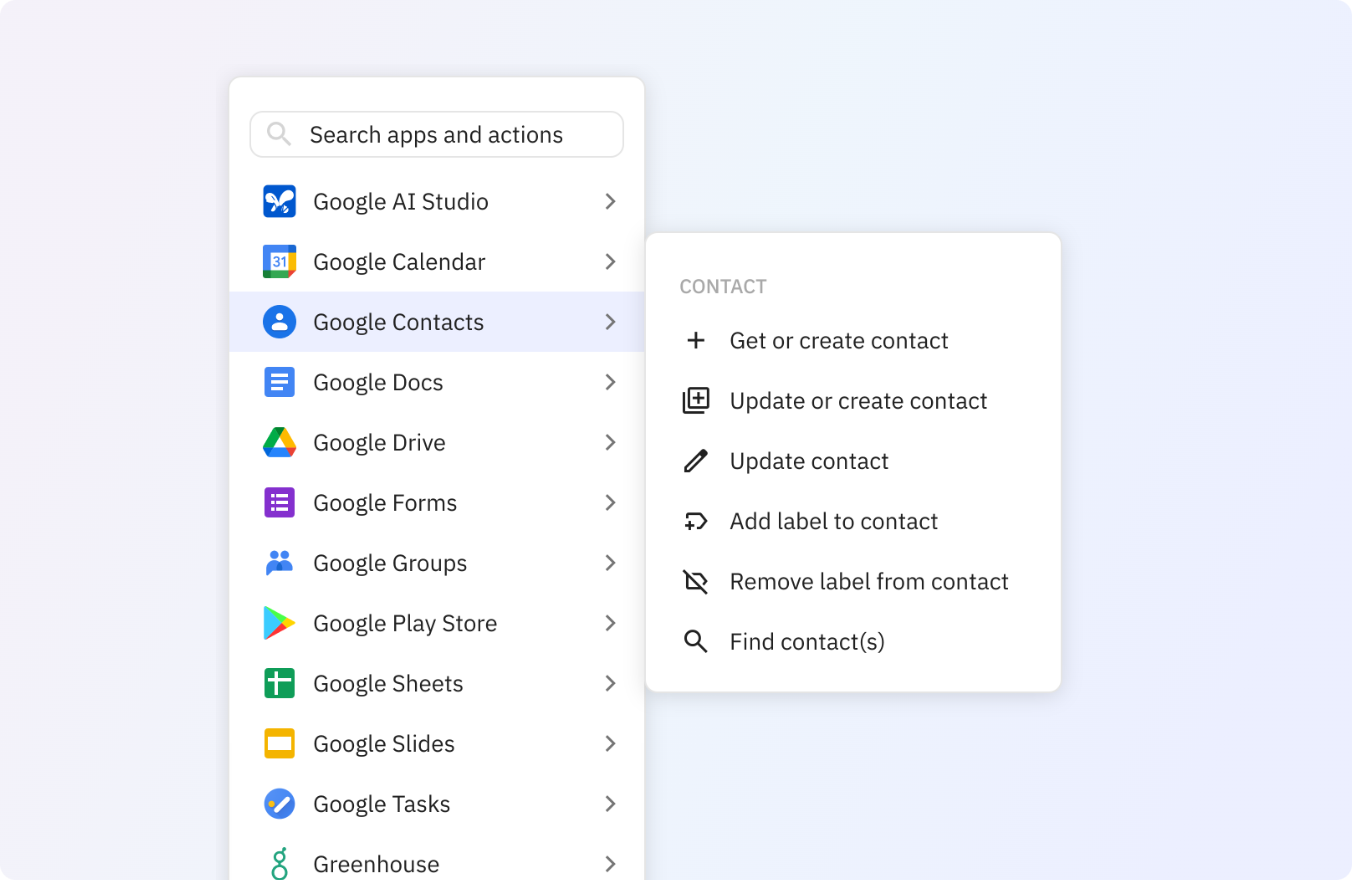The image size is (1352, 880).
Task: Expand the Google Calendar chevron
Action: (610, 262)
